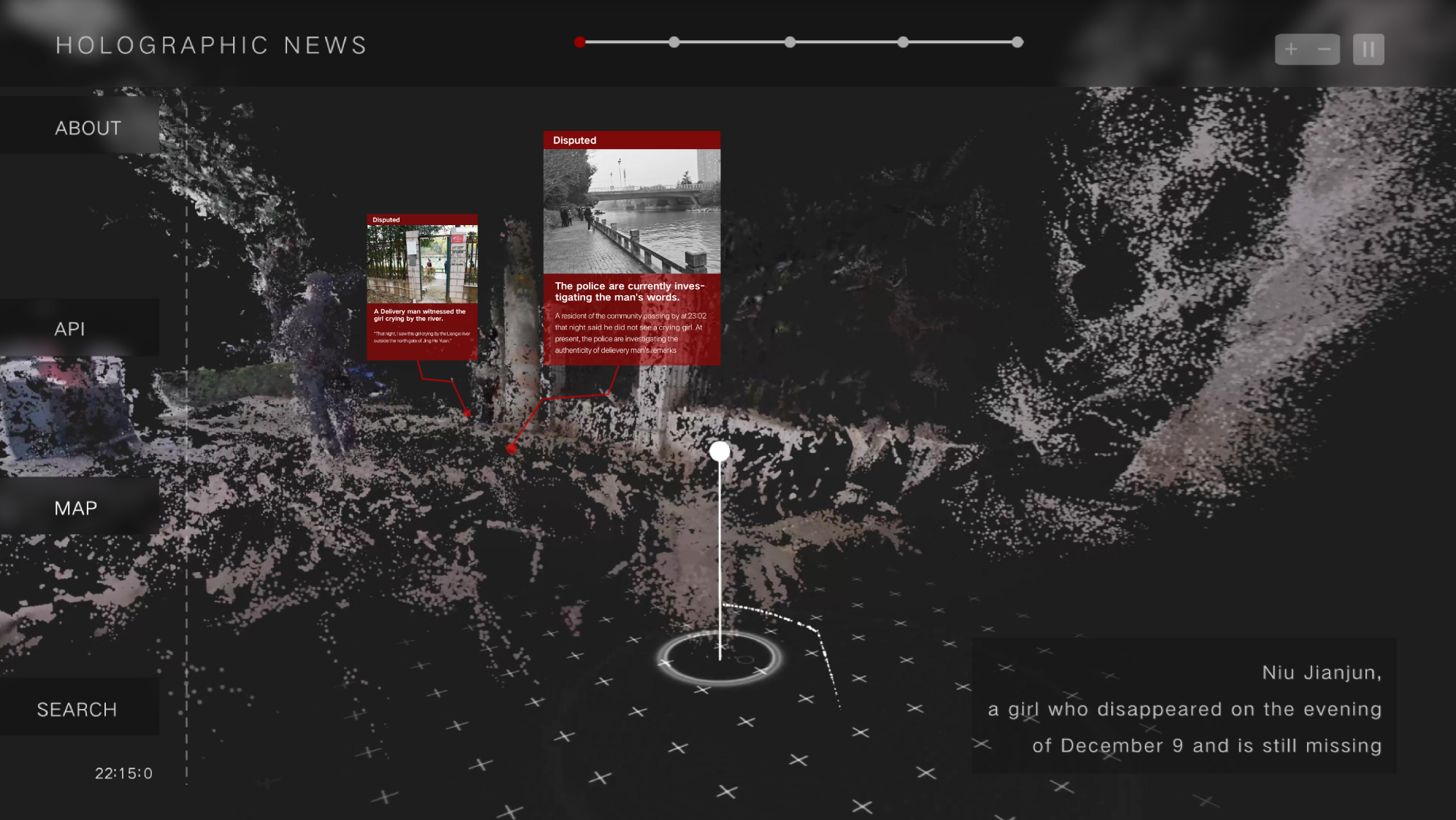Image resolution: width=1456 pixels, height=820 pixels.
Task: Select the fourth timeline marker dot
Action: pos(903,42)
